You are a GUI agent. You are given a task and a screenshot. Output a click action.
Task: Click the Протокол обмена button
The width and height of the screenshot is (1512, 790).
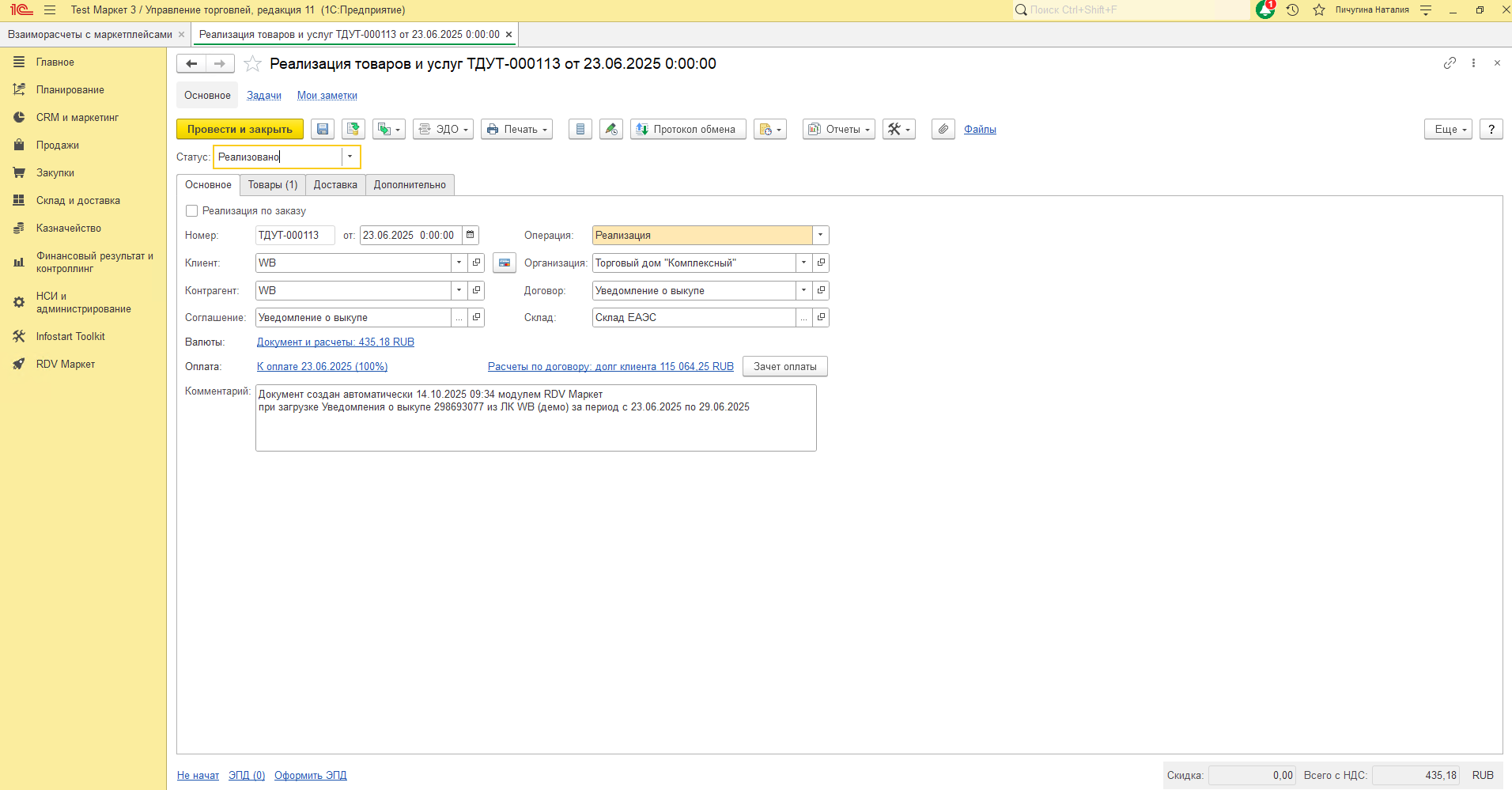point(688,129)
